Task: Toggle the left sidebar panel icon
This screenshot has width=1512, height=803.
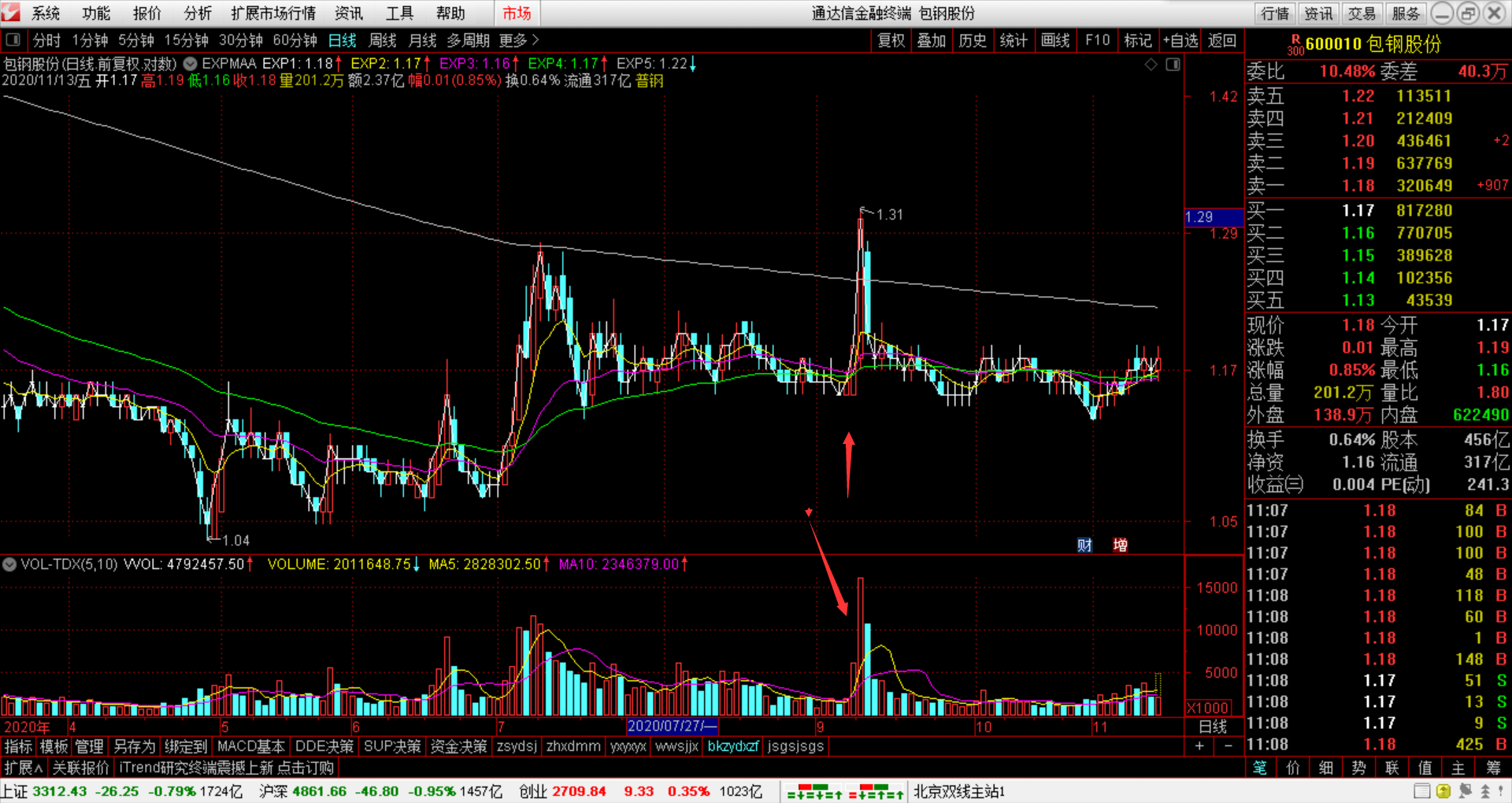Action: [13, 40]
